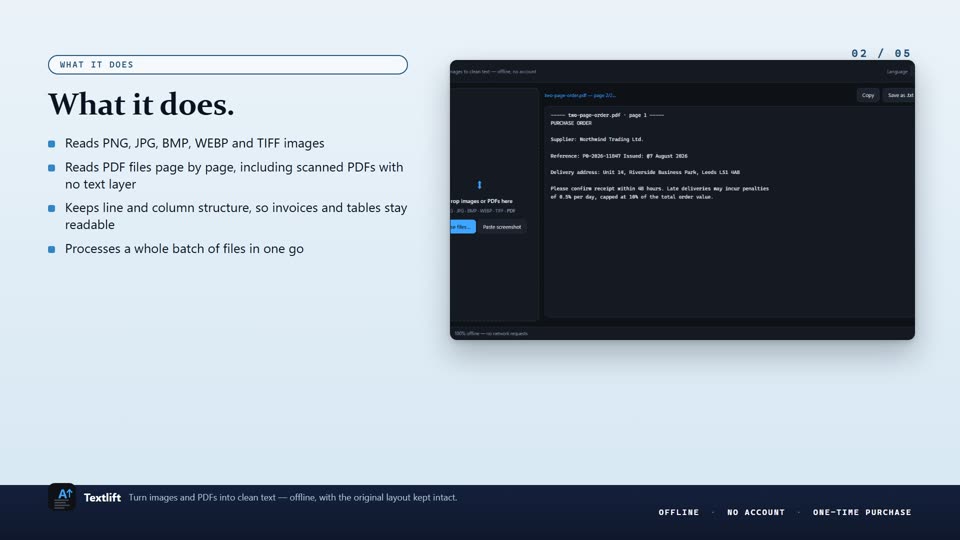
Task: Click the Textlift app logo icon
Action: click(62, 497)
